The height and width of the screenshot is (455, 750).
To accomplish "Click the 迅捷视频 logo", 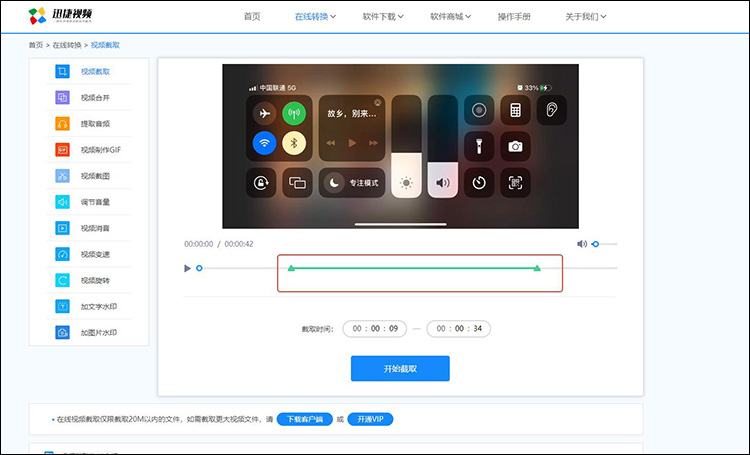I will 60,16.
